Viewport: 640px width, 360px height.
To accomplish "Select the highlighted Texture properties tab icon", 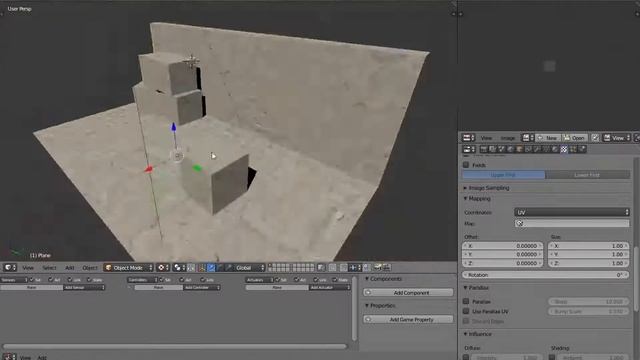I will [x=564, y=149].
